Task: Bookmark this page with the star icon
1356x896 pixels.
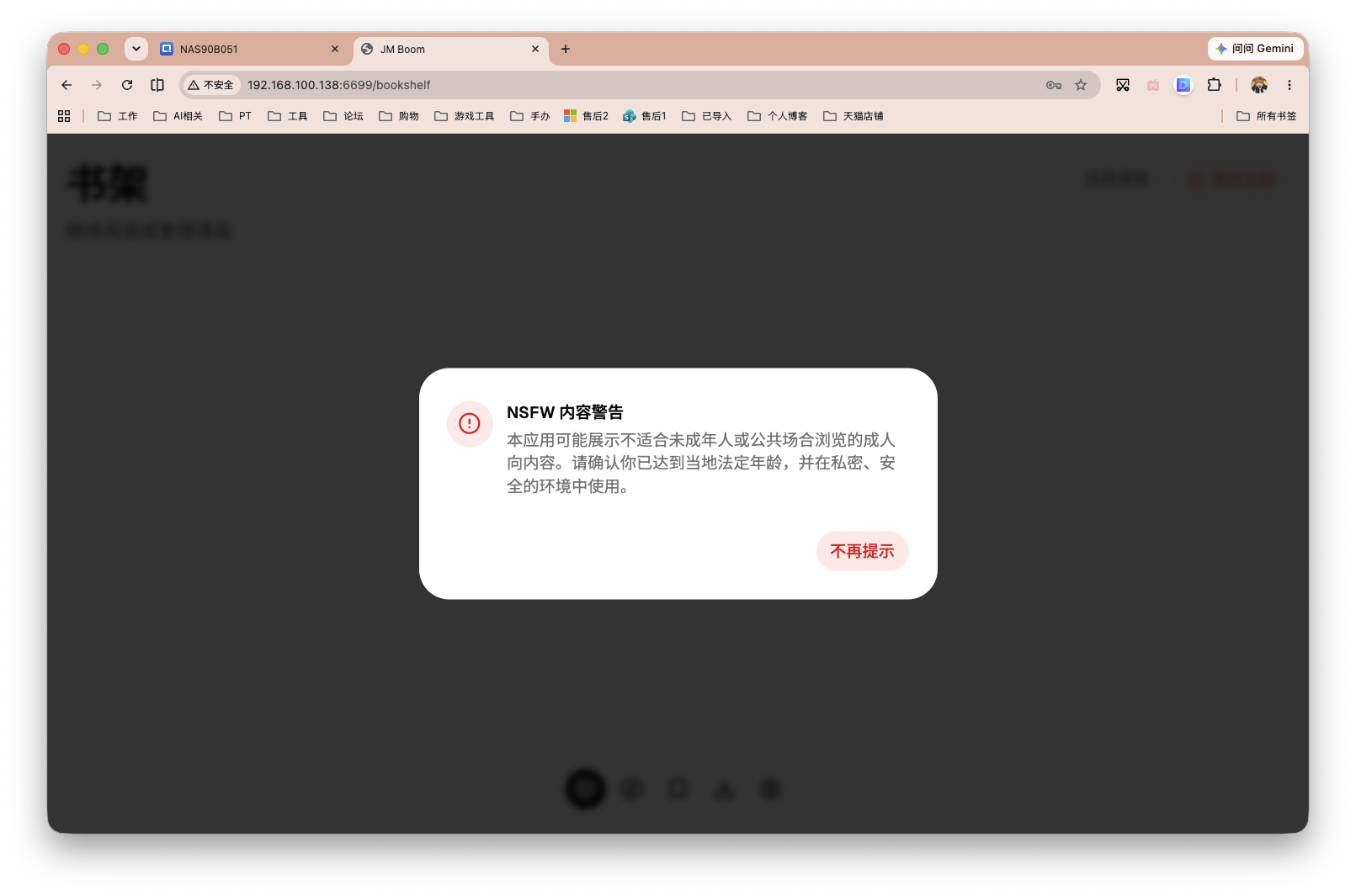Action: click(1081, 85)
